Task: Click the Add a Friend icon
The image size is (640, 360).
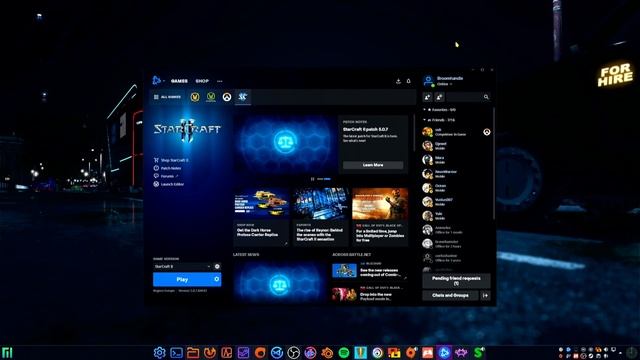Action: click(427, 97)
